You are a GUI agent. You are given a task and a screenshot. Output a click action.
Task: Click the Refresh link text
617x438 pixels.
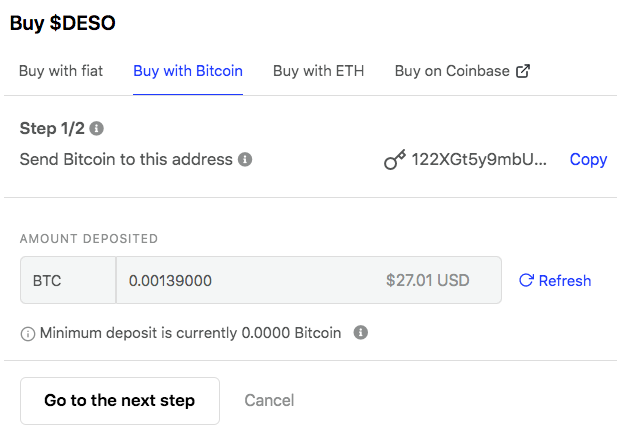coord(565,281)
